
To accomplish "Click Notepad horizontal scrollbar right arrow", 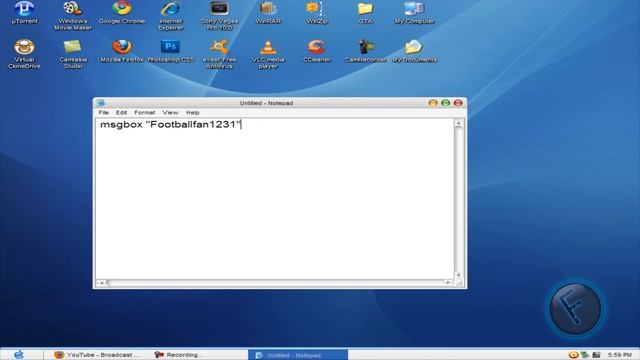I will point(448,282).
